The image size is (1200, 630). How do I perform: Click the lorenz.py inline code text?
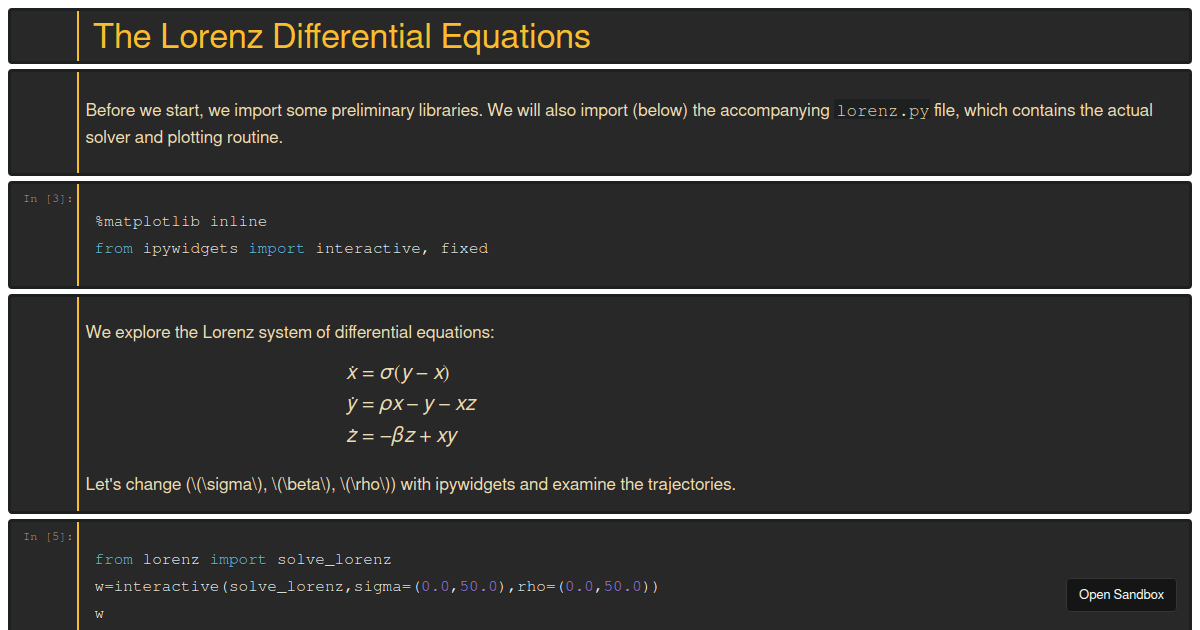[882, 111]
